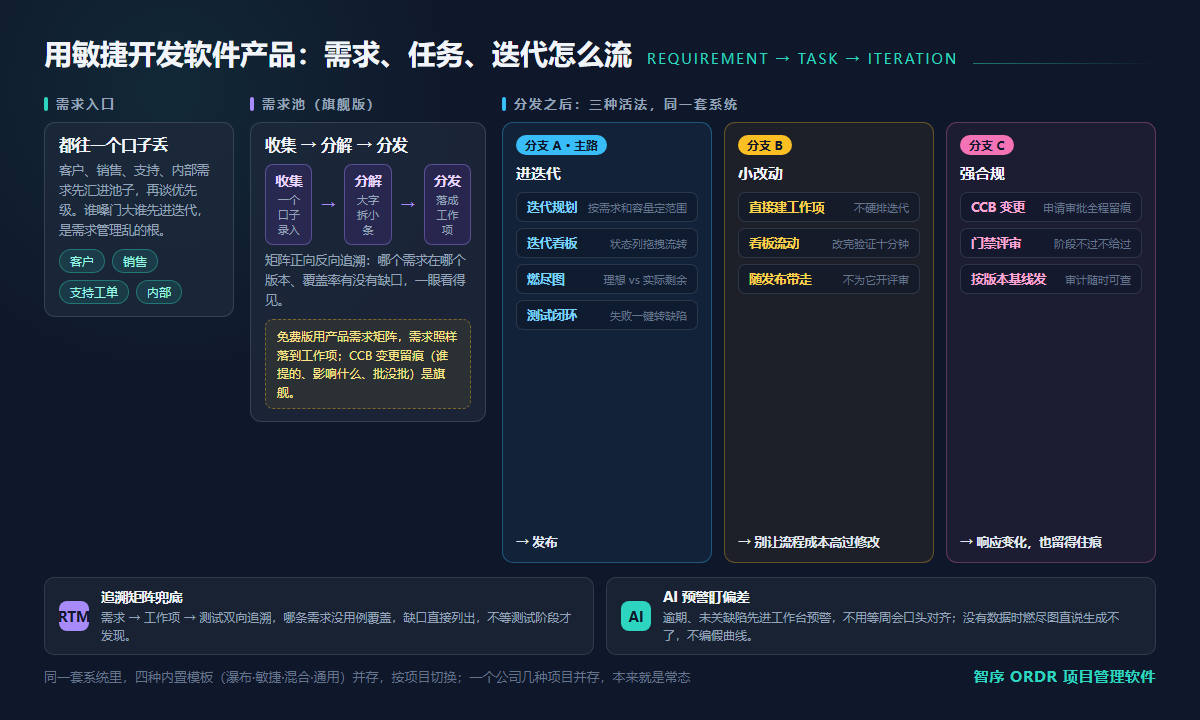Click the 分发之后 section label
Screen dimensions: 1200x720
click(626, 104)
